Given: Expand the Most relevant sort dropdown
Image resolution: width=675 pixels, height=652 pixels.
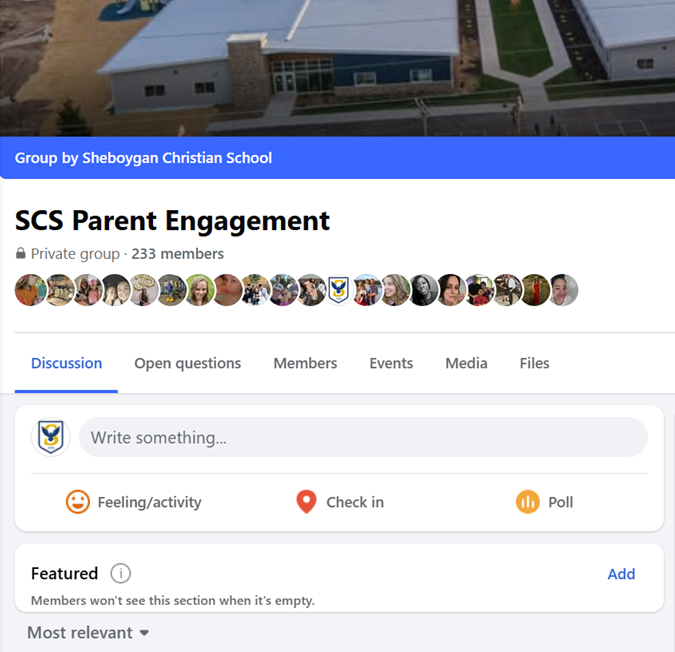Looking at the screenshot, I should pyautogui.click(x=88, y=633).
